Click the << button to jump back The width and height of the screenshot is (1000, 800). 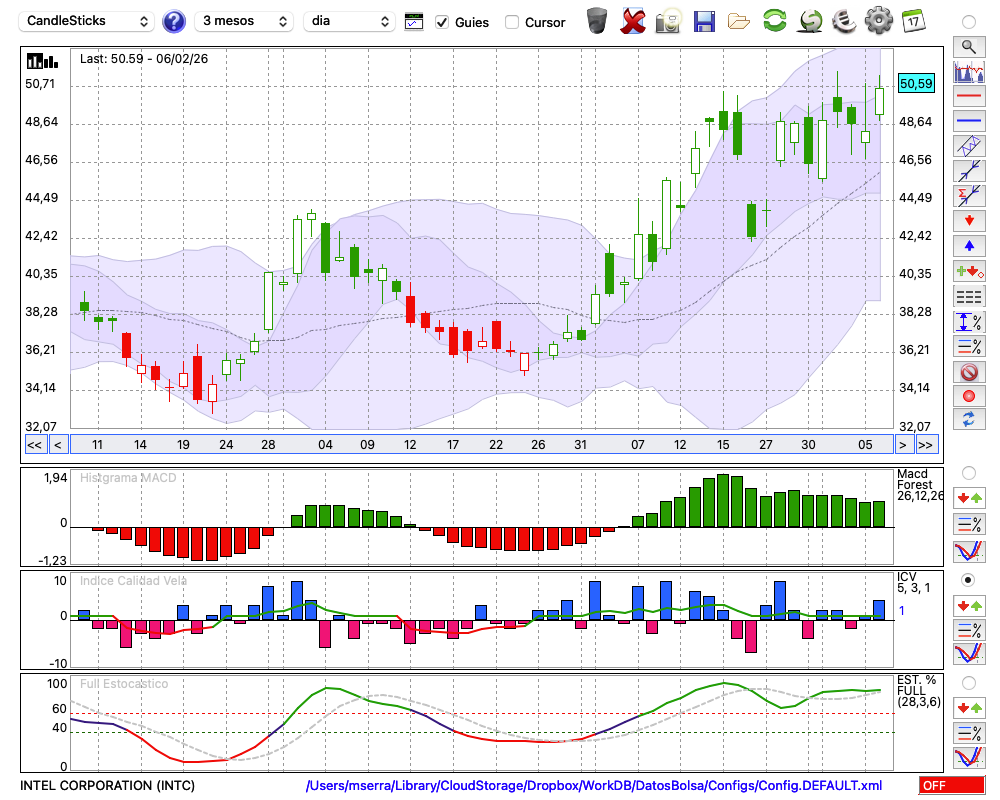click(x=34, y=444)
